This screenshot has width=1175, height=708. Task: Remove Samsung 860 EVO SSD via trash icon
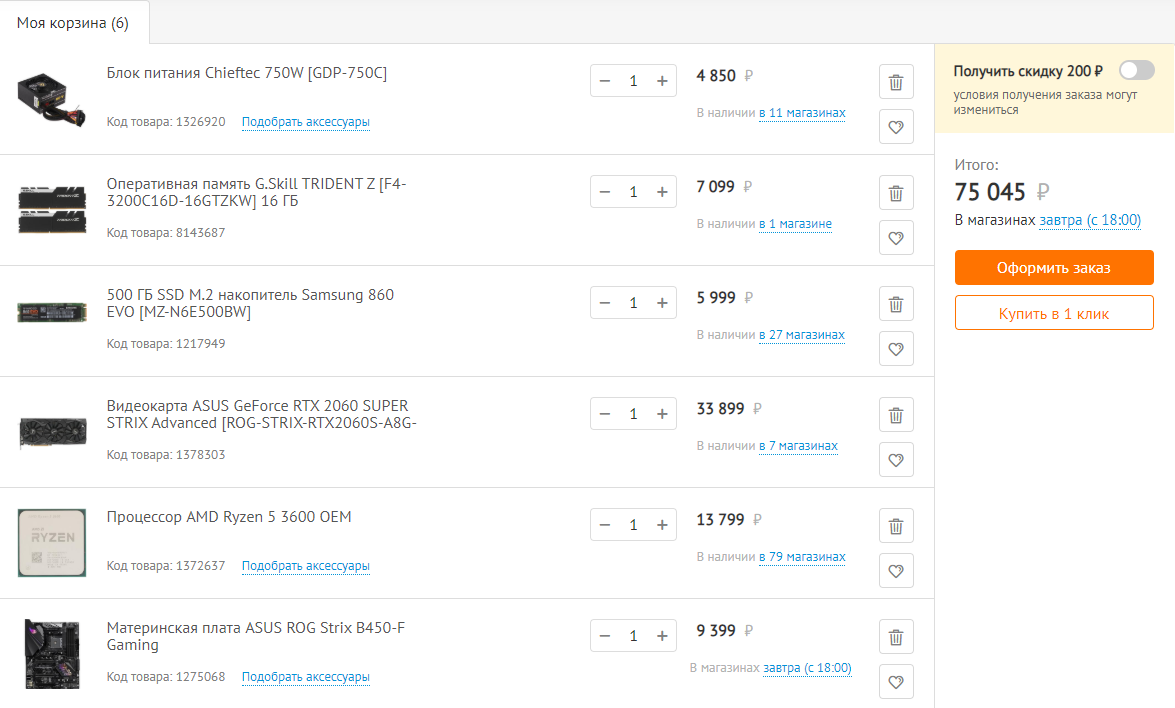[895, 304]
